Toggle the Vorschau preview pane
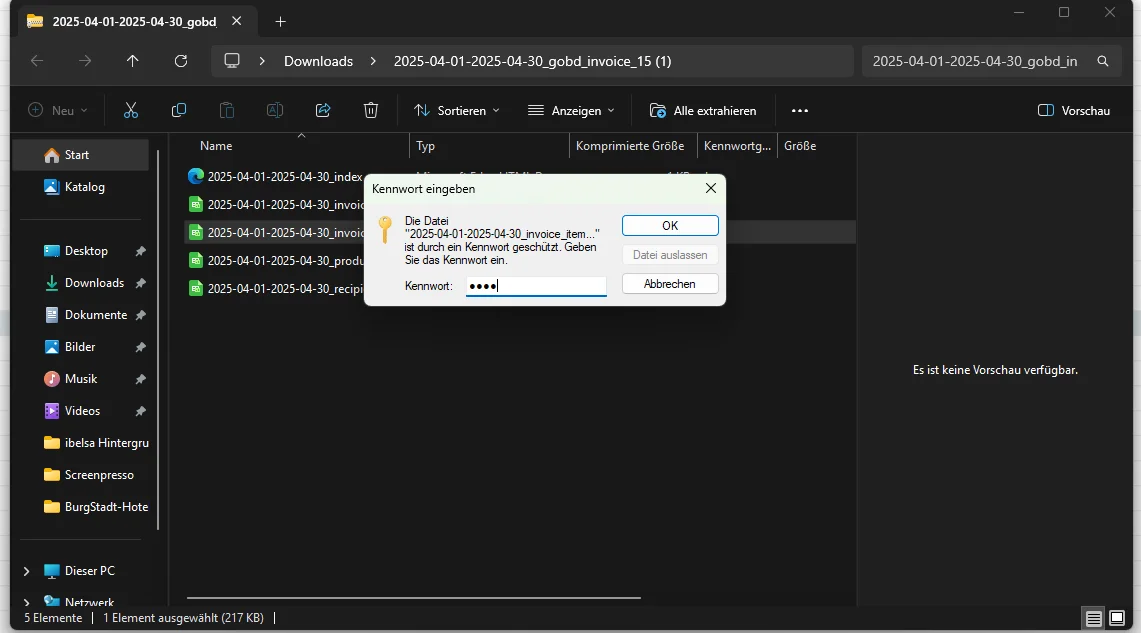Image resolution: width=1141 pixels, height=633 pixels. 1074,111
